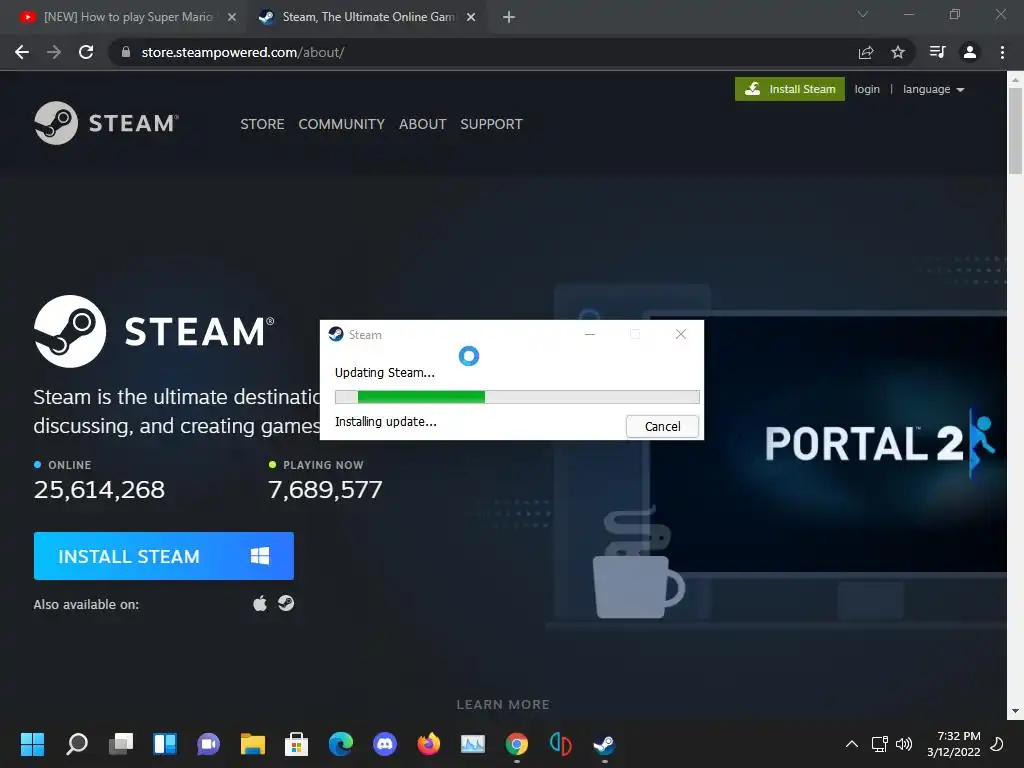Open the Chrome tab search chevron
The width and height of the screenshot is (1024, 768).
coord(863,14)
